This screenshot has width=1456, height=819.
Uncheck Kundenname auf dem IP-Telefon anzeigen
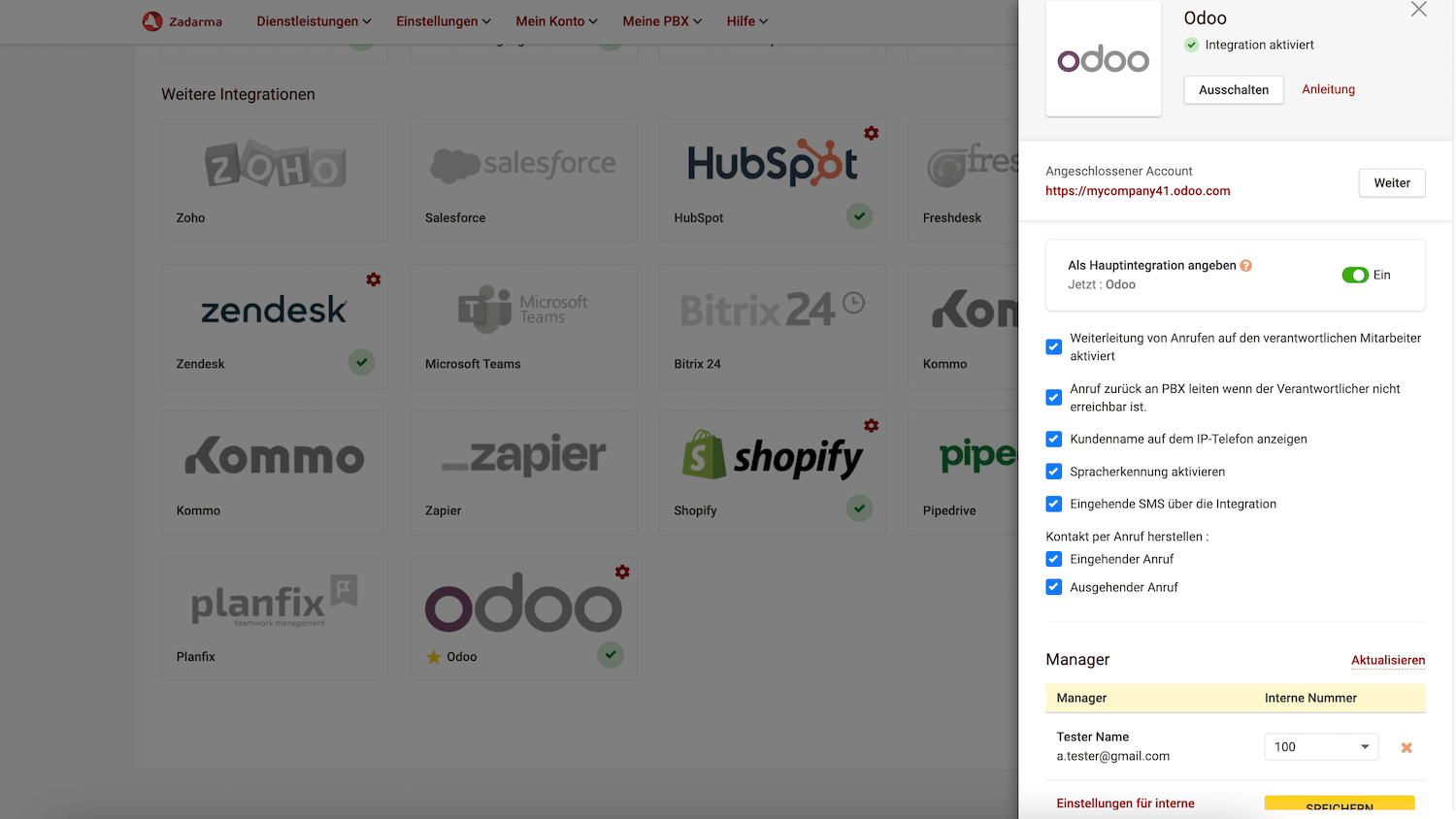(x=1053, y=439)
